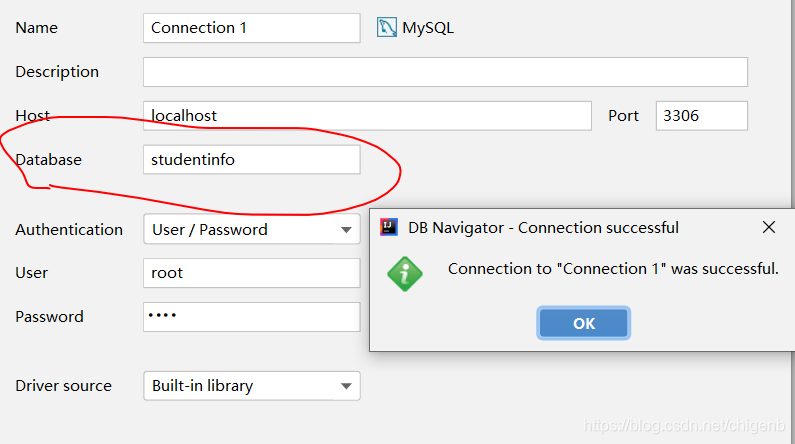This screenshot has height=444, width=795.
Task: Click the MySQL label text
Action: click(428, 28)
